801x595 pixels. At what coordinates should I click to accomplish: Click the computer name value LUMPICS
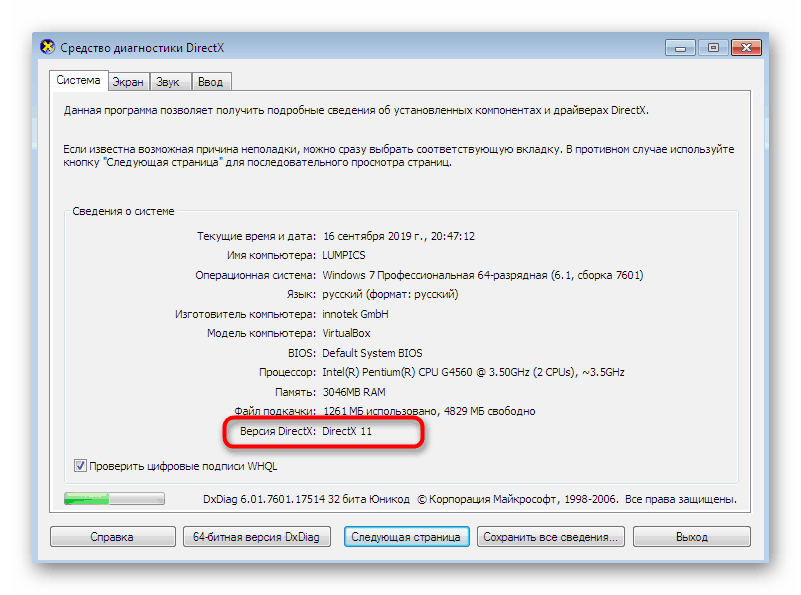344,255
